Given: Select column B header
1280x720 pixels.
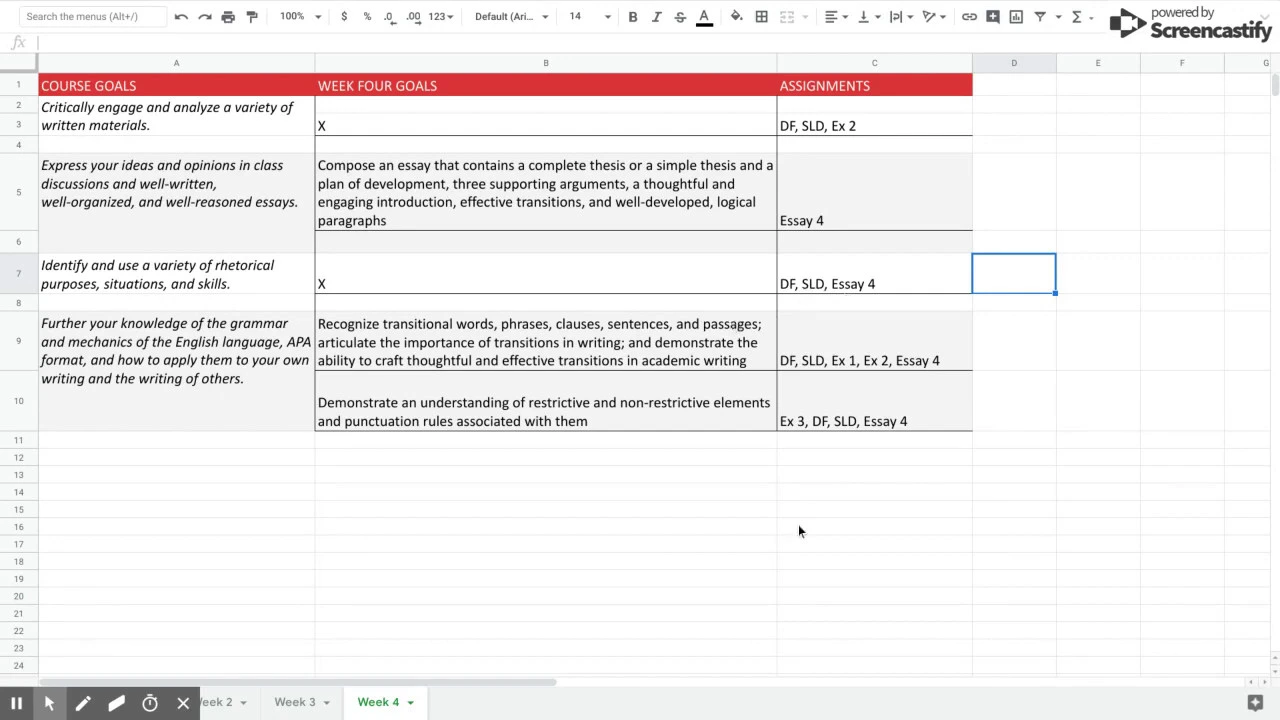Looking at the screenshot, I should (x=546, y=63).
